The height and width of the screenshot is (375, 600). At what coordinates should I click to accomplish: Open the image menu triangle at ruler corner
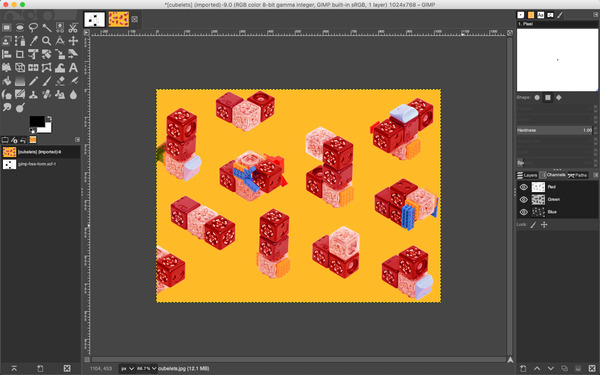[87, 33]
